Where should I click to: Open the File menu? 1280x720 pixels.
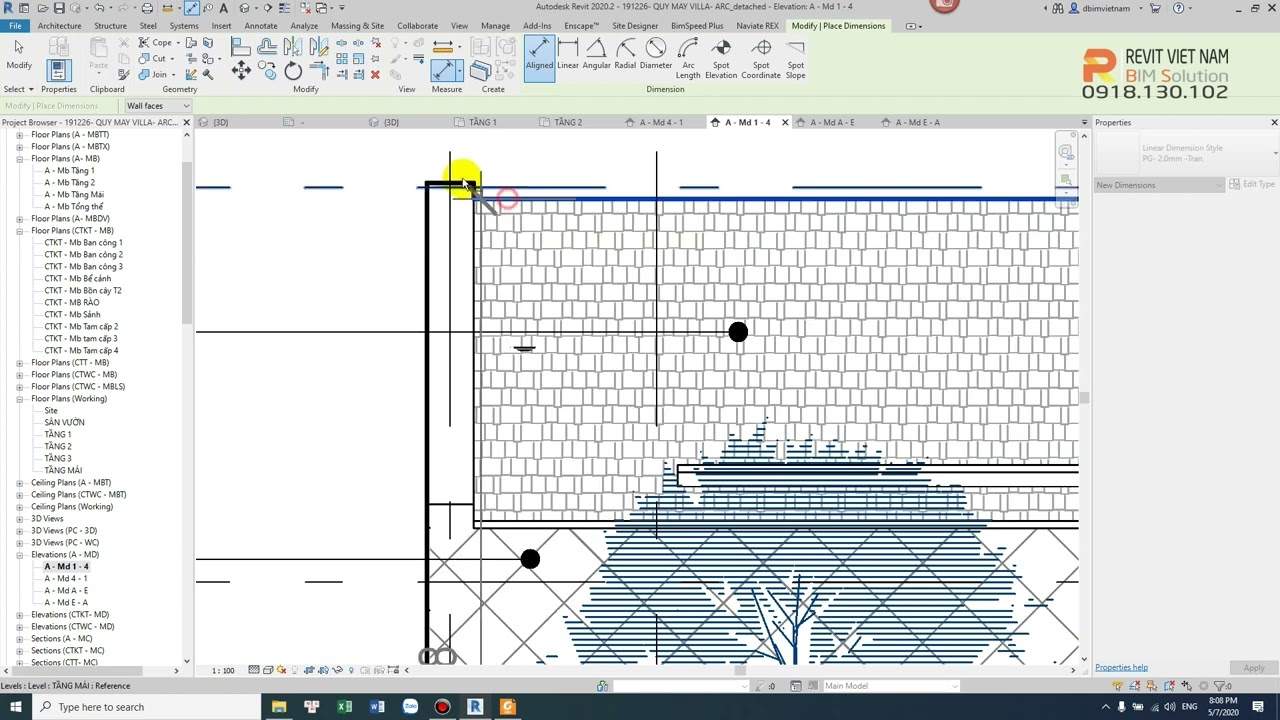point(15,26)
